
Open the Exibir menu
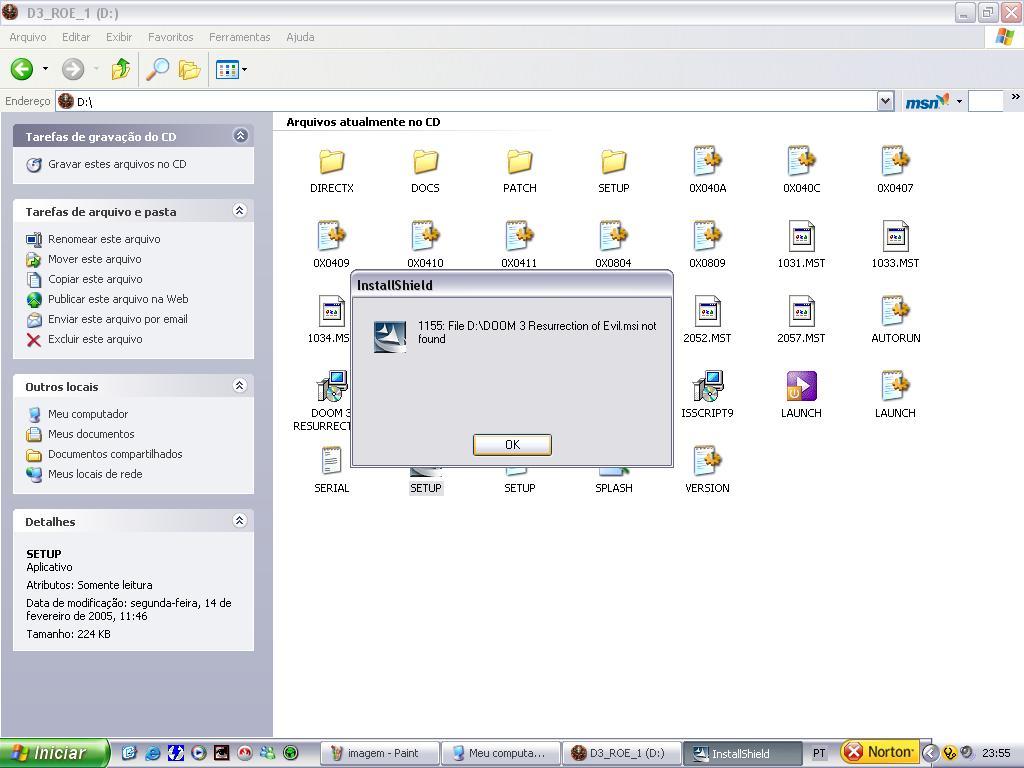pos(119,37)
